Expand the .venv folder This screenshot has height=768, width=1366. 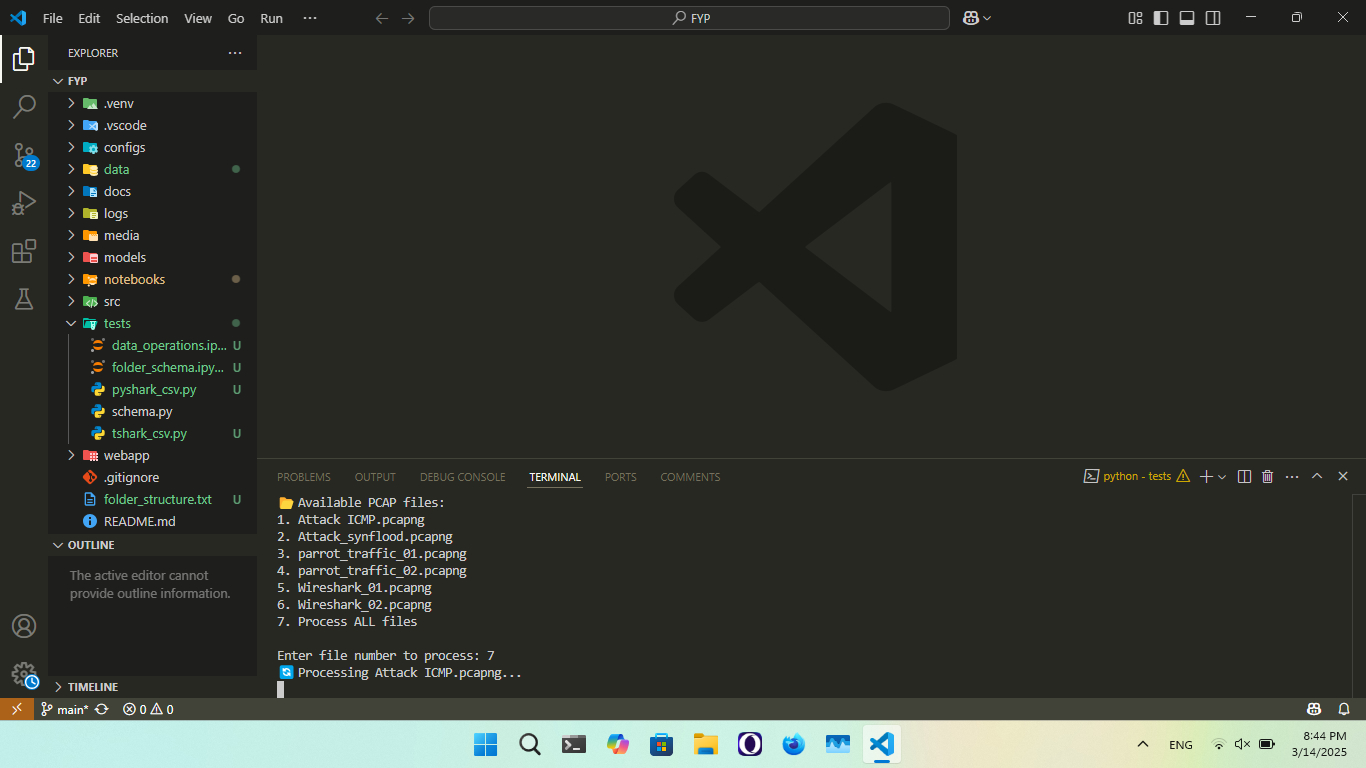click(72, 103)
